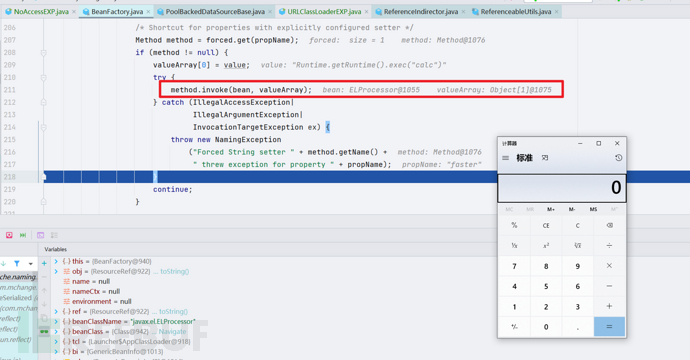Open the ReferenceableUtils.java tab
This screenshot has width=690, height=360.
(x=515, y=11)
